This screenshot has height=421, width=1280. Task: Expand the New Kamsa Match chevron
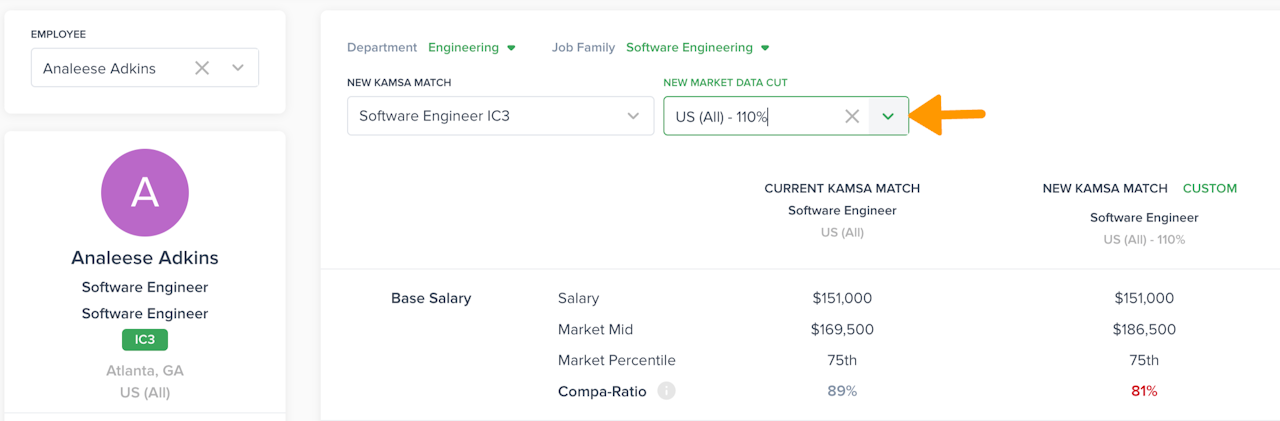click(x=633, y=116)
